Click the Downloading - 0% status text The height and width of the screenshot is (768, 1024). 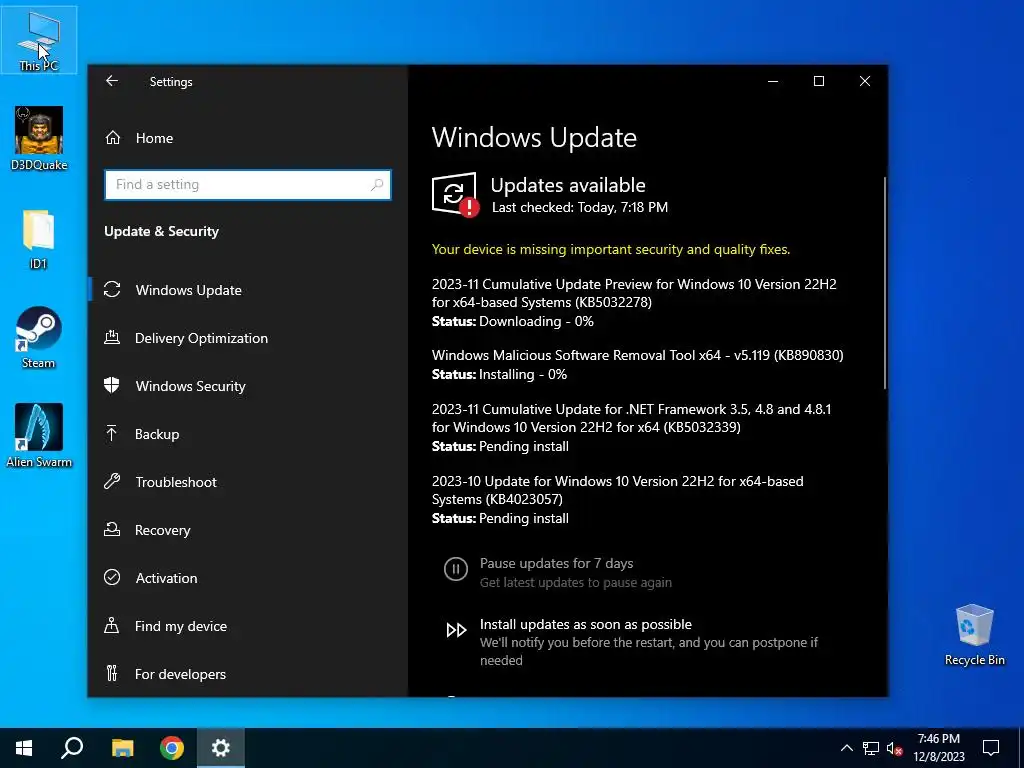536,321
